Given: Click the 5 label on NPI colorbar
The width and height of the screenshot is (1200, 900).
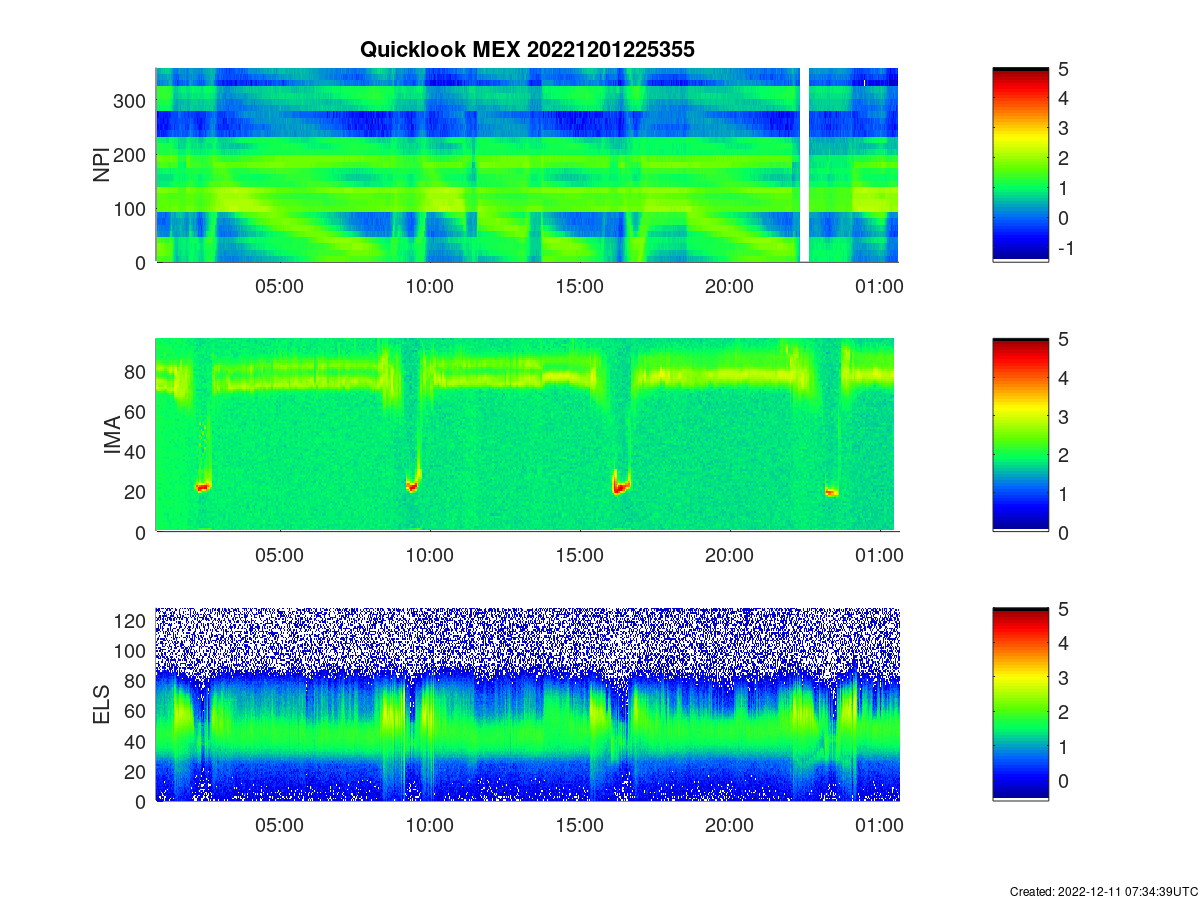Looking at the screenshot, I should pos(1062,69).
